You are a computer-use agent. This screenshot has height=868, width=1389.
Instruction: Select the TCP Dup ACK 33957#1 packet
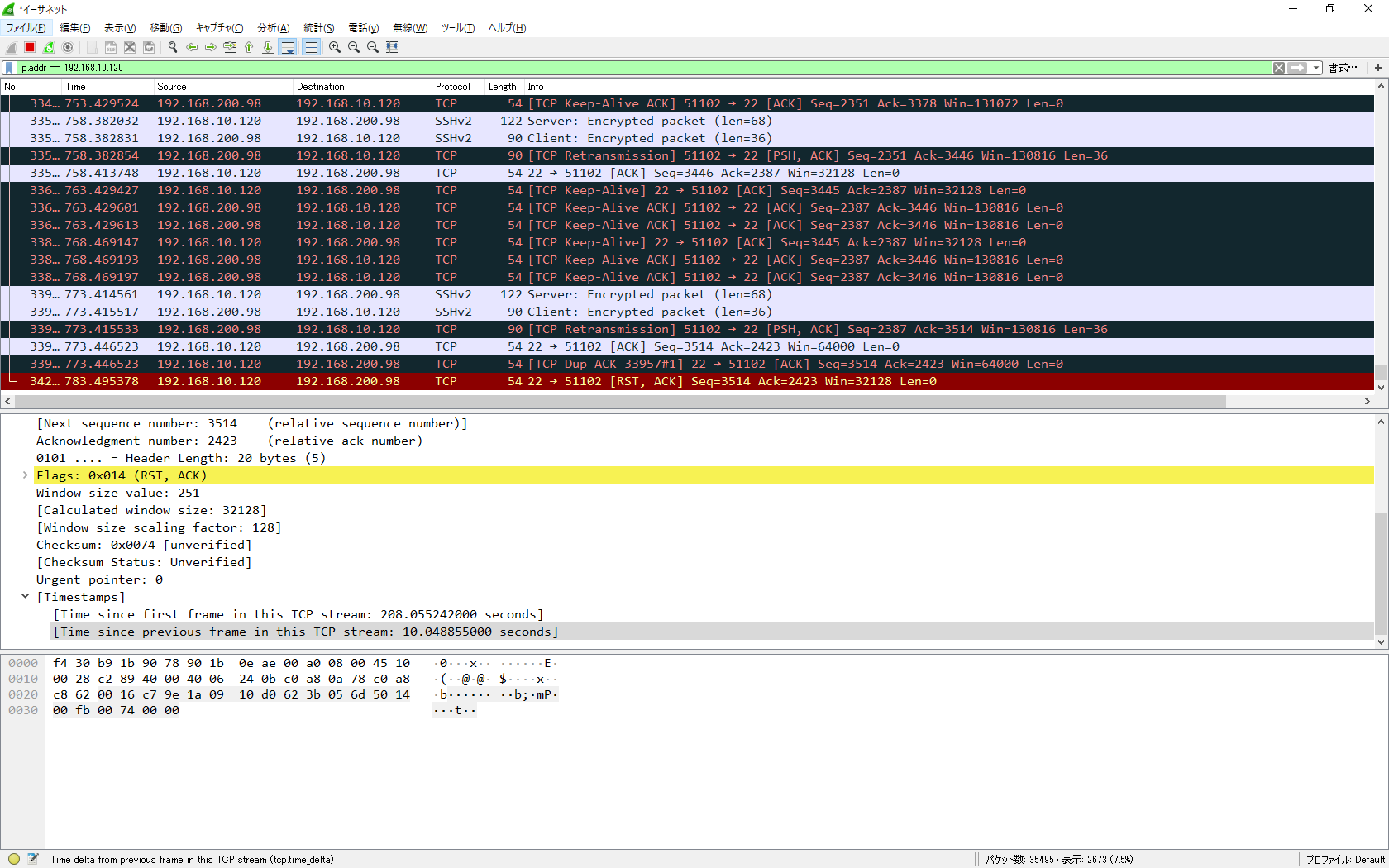688,364
